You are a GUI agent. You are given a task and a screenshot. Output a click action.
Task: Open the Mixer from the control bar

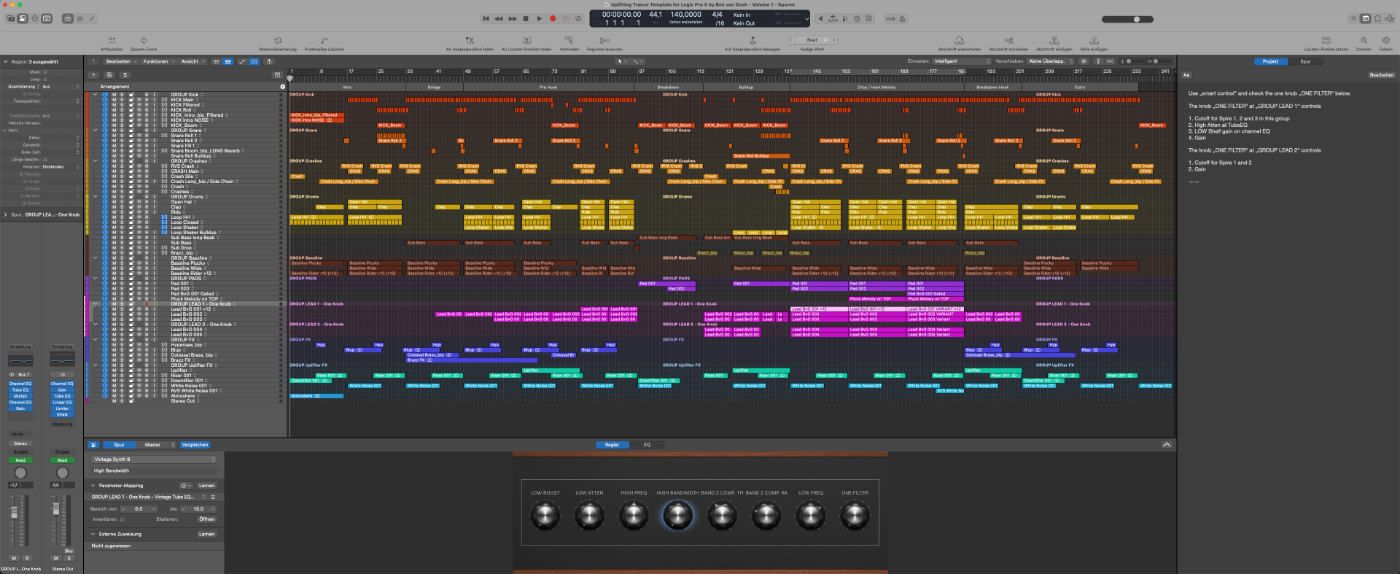point(80,18)
